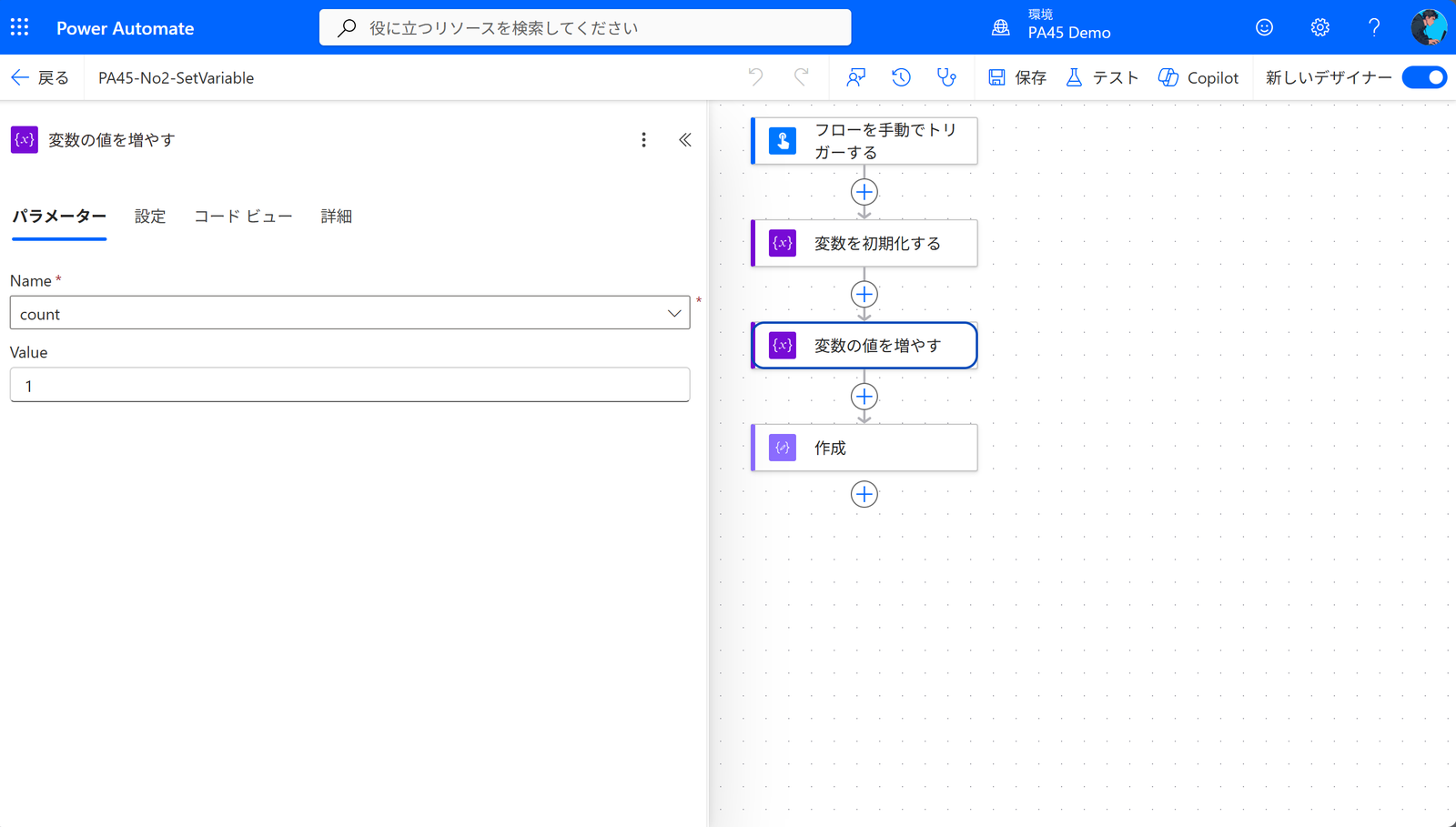Select the パラメーター tab
1456x827 pixels.
click(x=59, y=217)
